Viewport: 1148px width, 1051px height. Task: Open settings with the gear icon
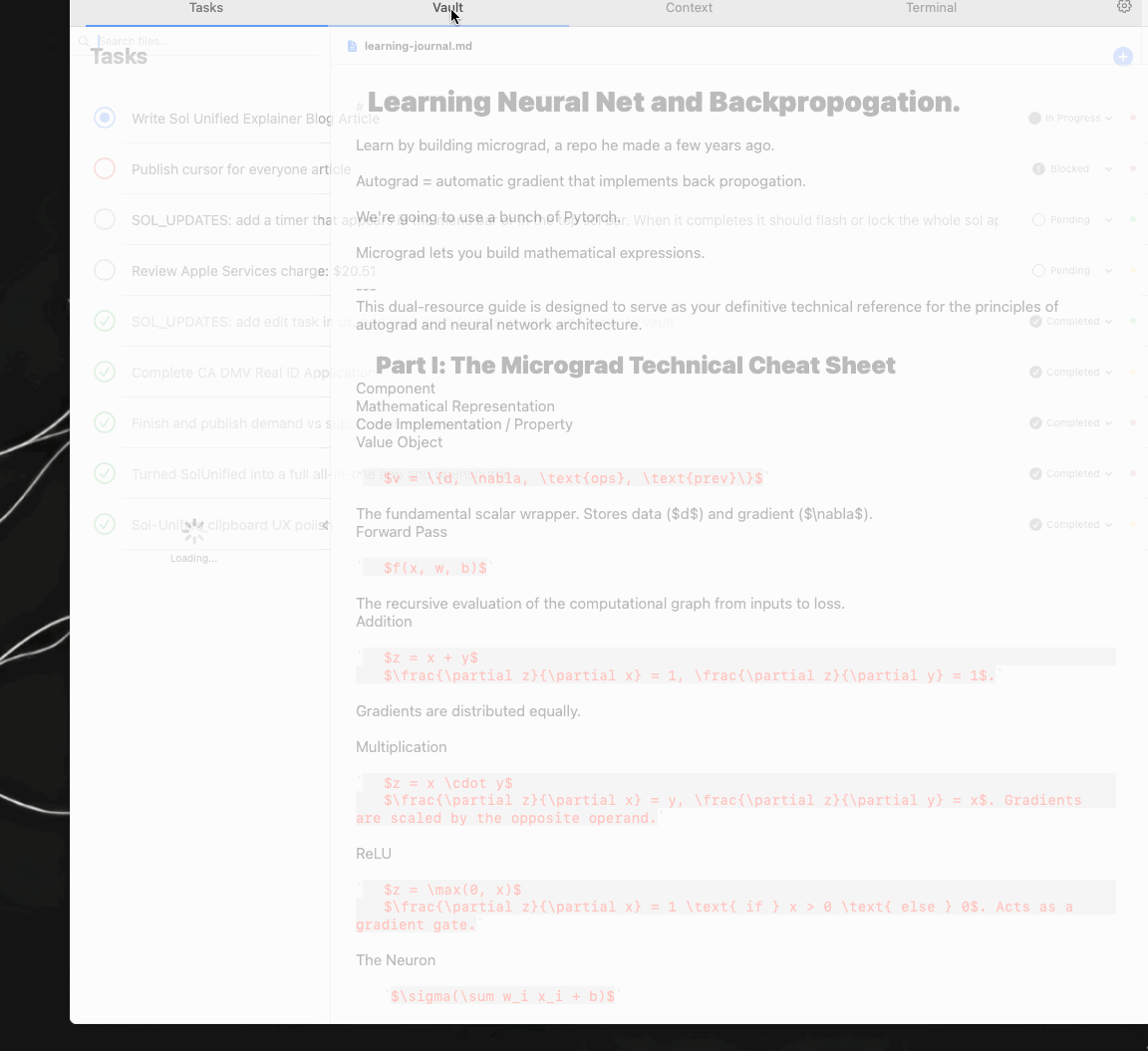(1124, 7)
